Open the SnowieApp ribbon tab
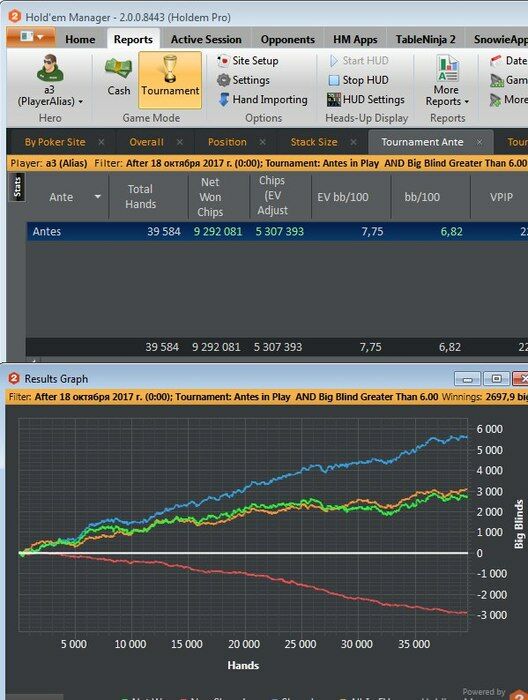The image size is (528, 700). (x=500, y=39)
